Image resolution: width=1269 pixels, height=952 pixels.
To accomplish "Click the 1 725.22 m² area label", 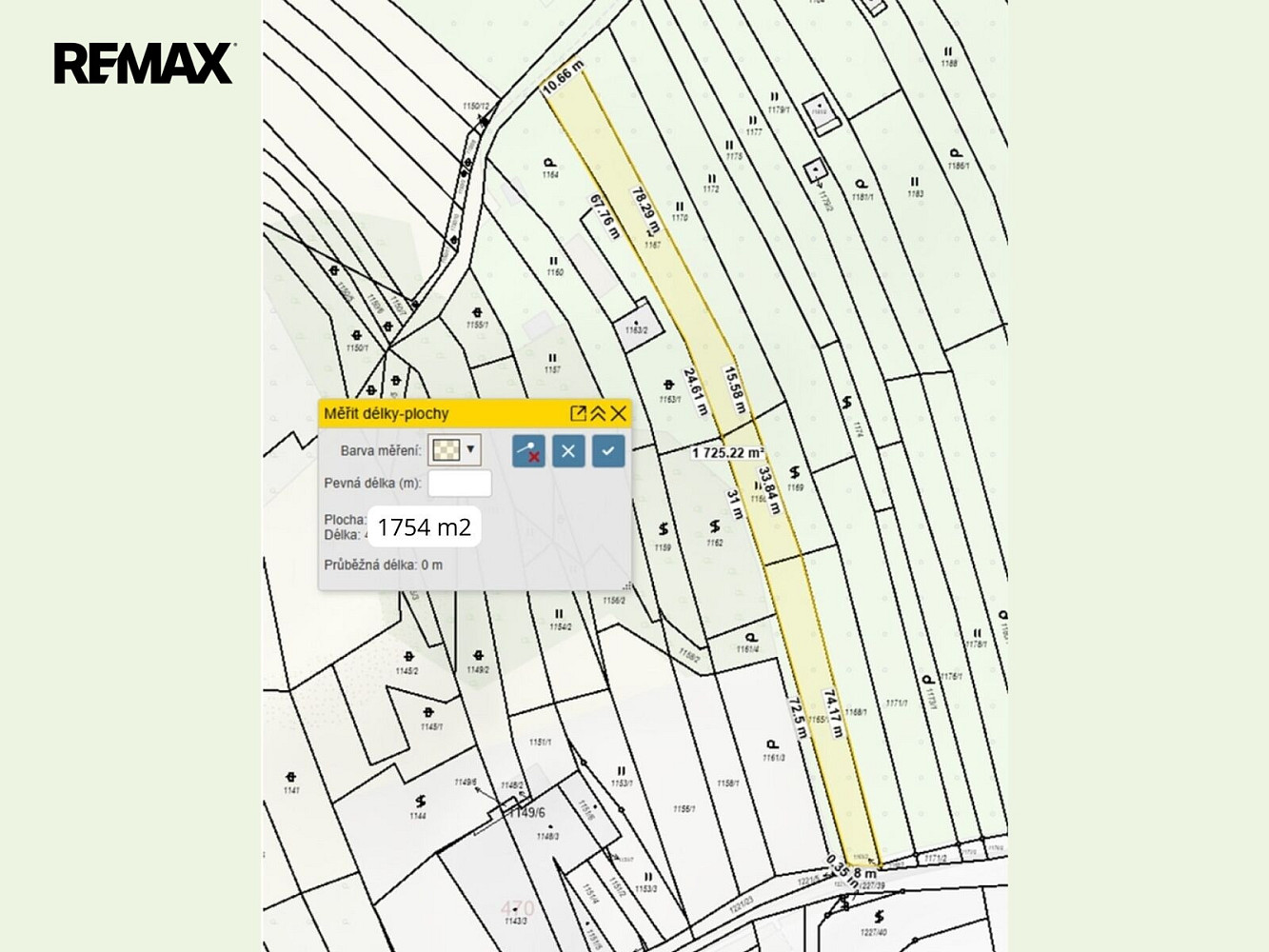I will pos(728,452).
